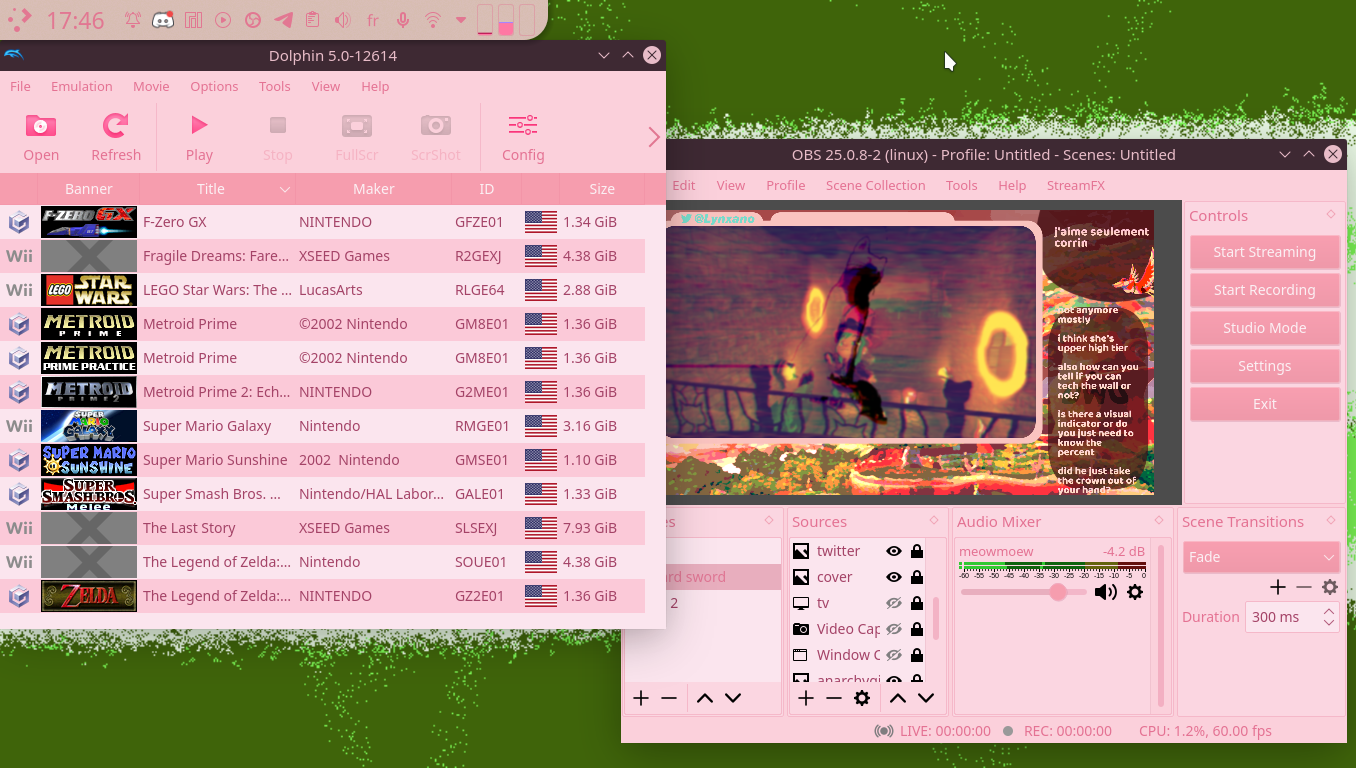Show the Video Capture source in OBS
The width and height of the screenshot is (1356, 768).
click(x=894, y=629)
